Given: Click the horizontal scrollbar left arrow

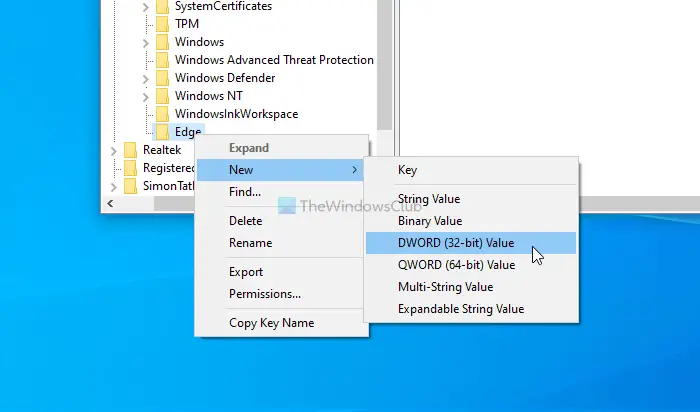Looking at the screenshot, I should pyautogui.click(x=110, y=204).
